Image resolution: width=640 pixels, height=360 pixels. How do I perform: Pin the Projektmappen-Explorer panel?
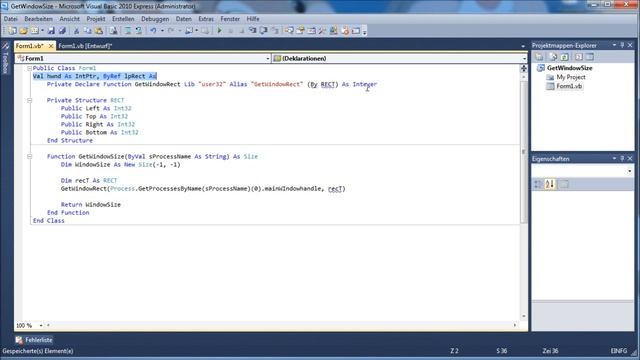[x=622, y=45]
